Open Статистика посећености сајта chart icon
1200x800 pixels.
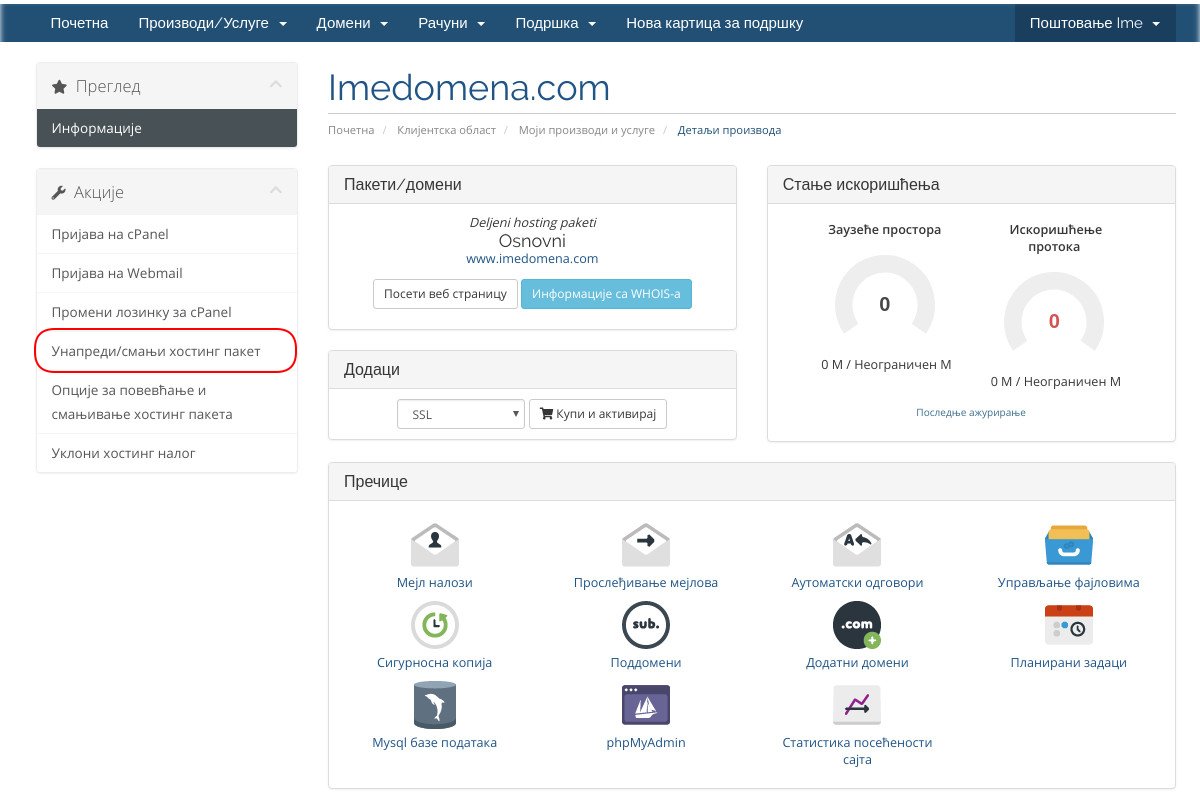coord(857,705)
